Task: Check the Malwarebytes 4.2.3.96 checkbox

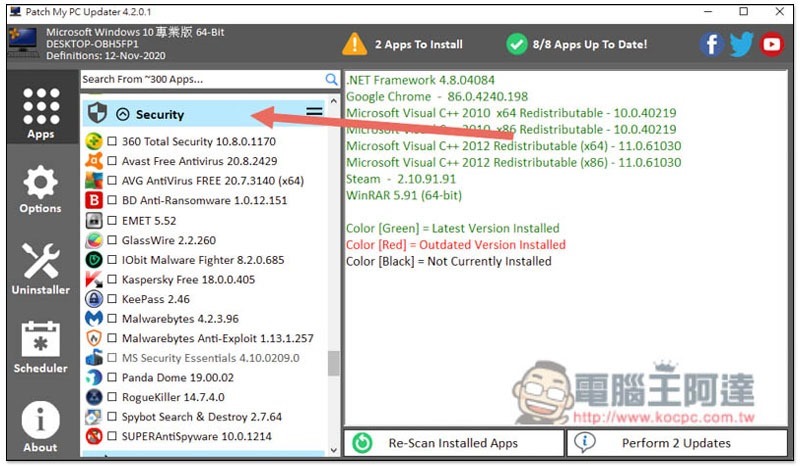Action: pyautogui.click(x=112, y=318)
